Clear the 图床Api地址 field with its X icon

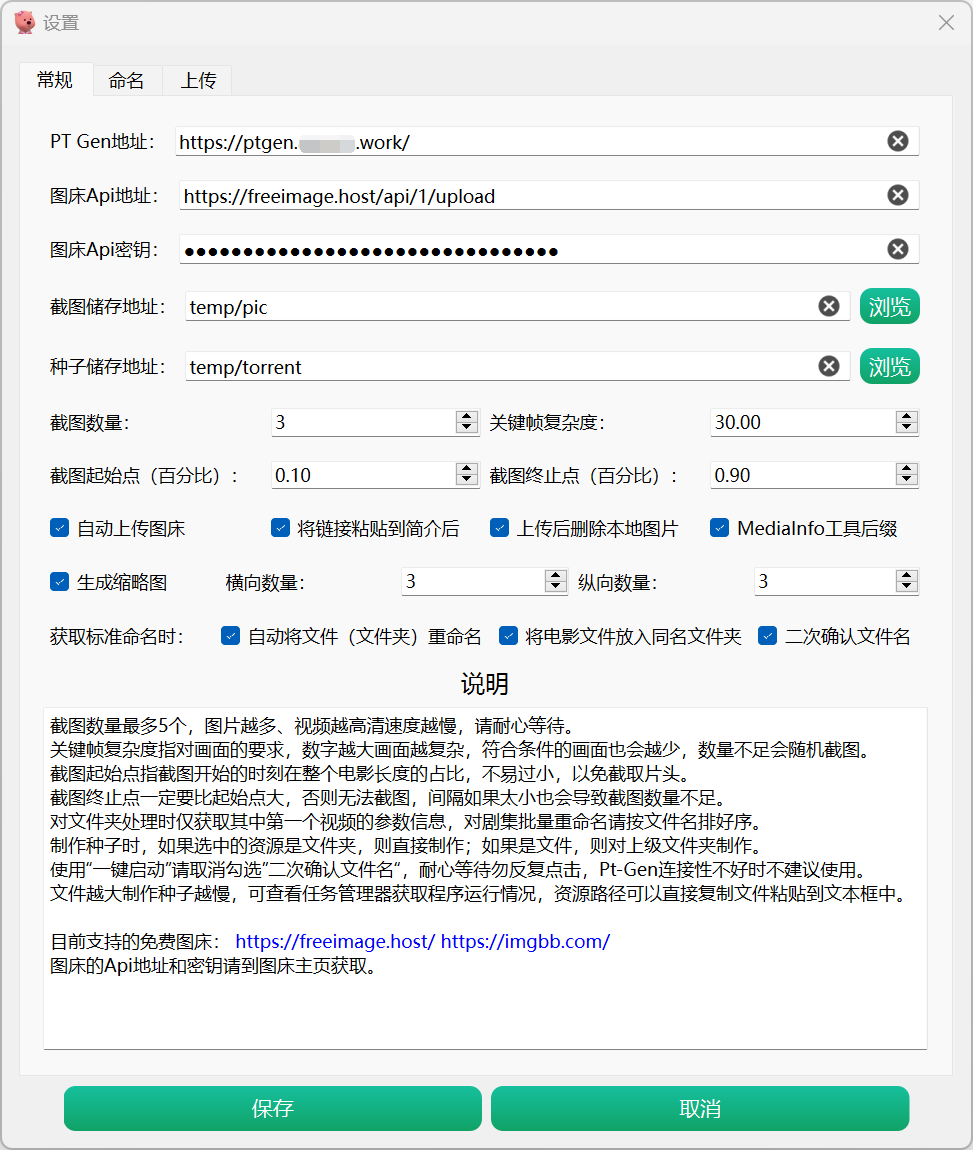pyautogui.click(x=897, y=195)
